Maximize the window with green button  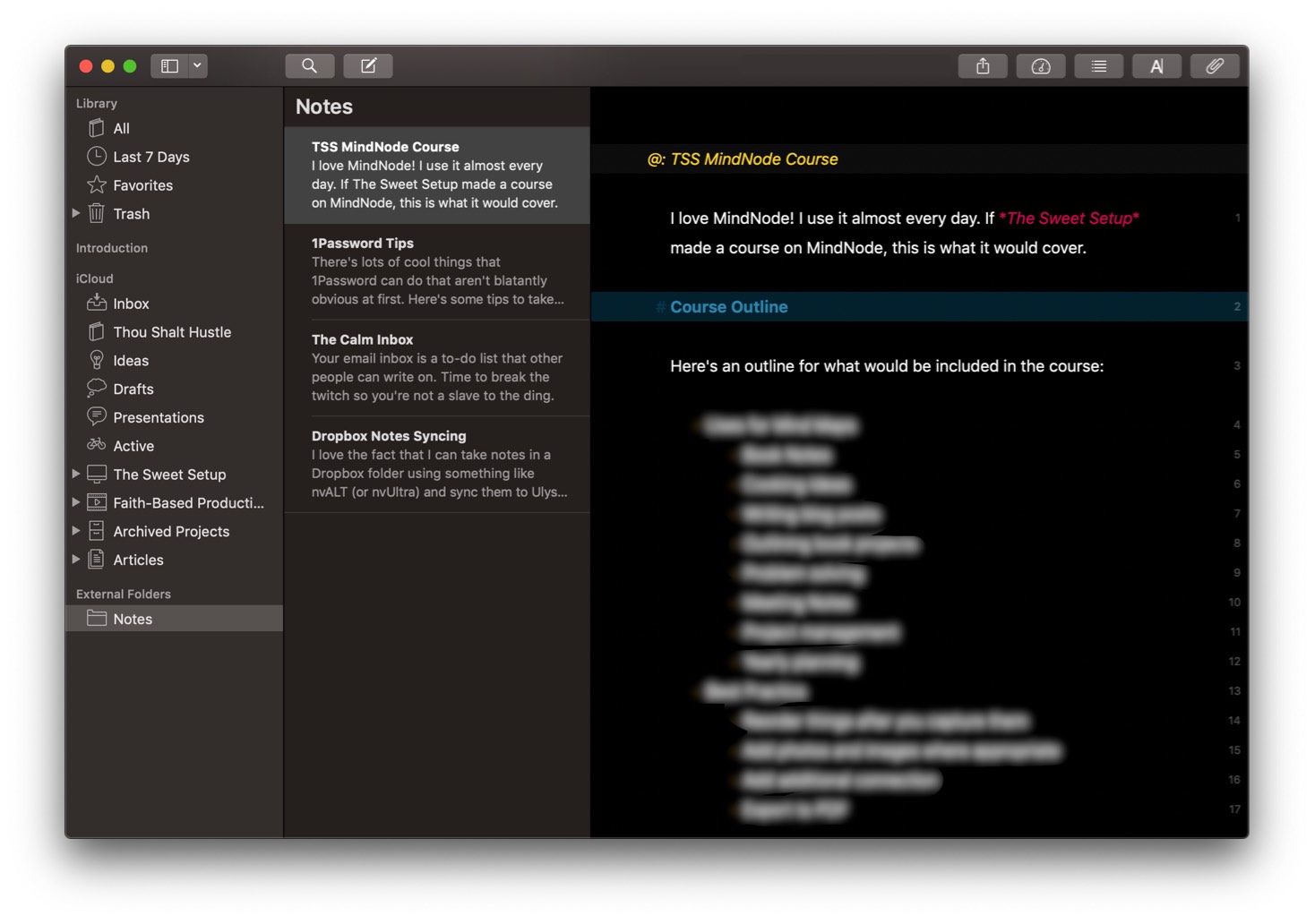tap(130, 65)
